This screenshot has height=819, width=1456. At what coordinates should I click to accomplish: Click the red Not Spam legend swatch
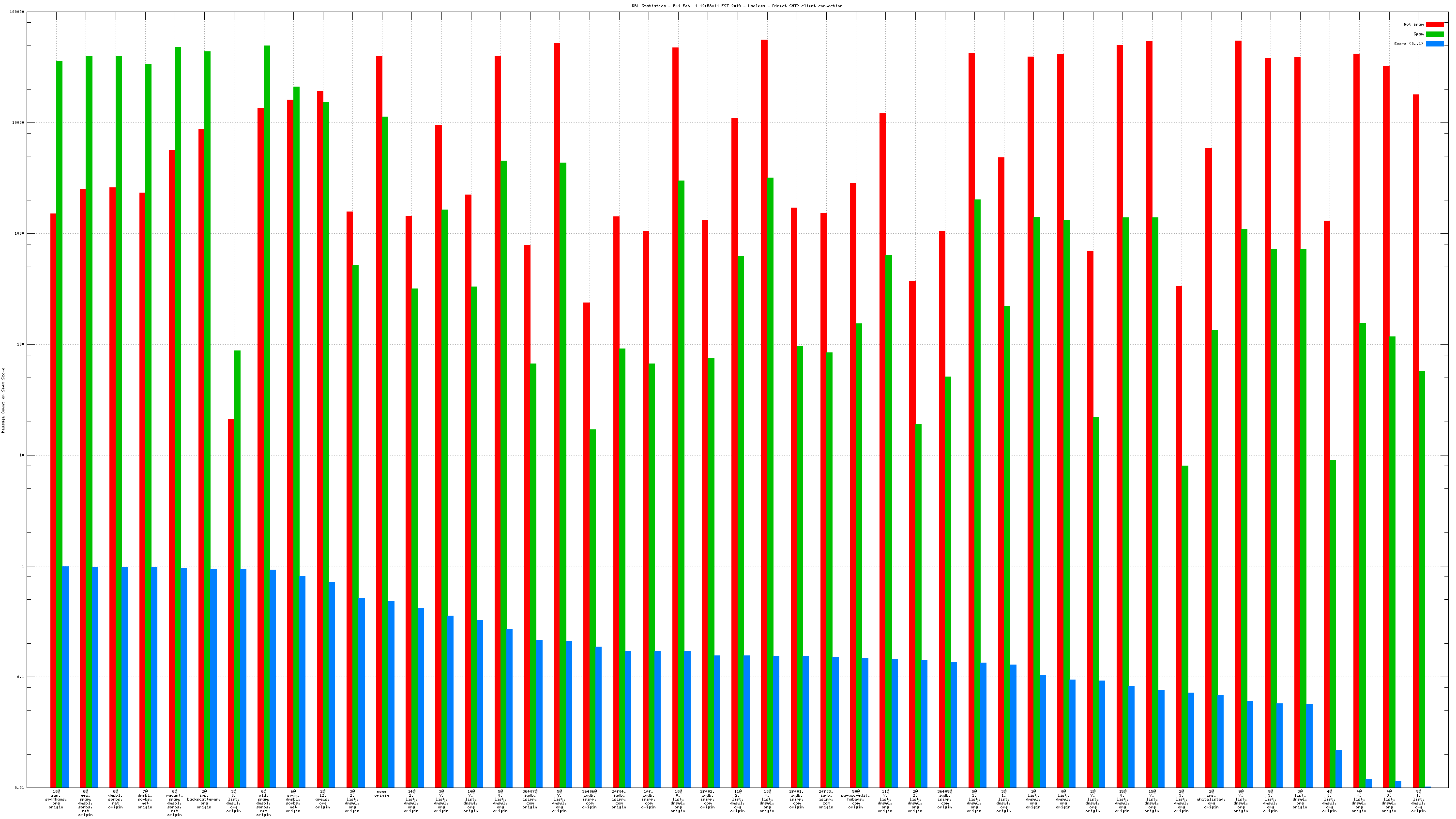click(1435, 24)
